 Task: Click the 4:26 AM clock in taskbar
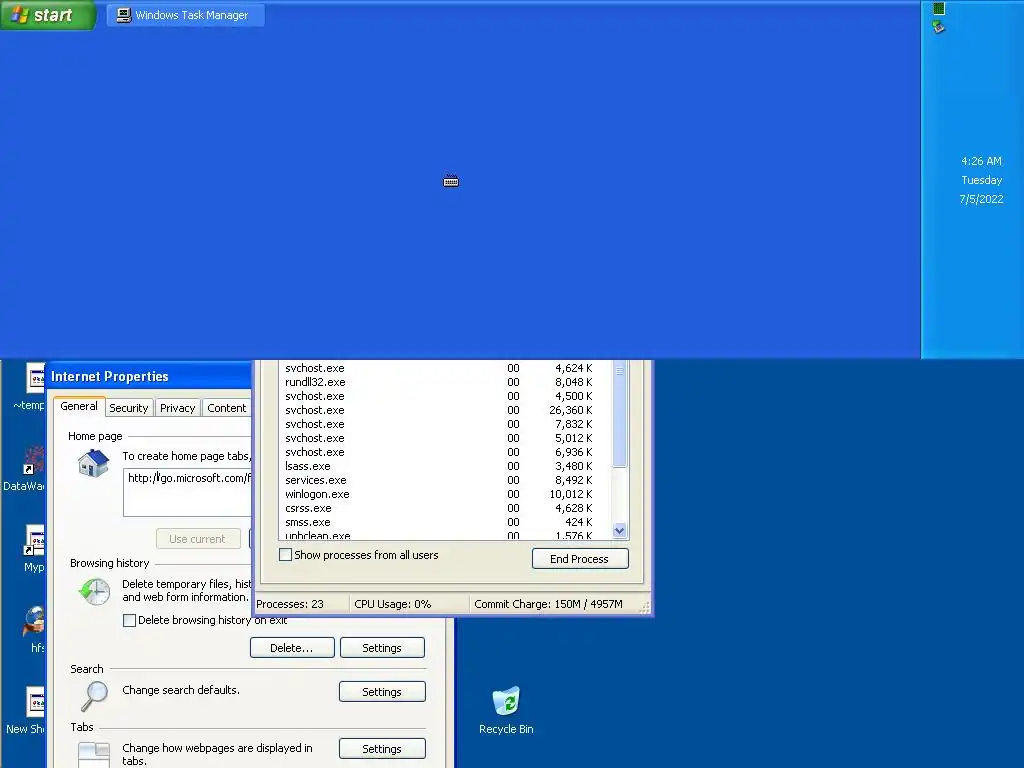[x=981, y=161]
